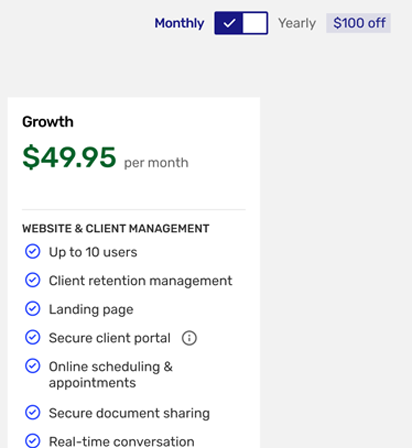Open Secure client portal info icon
This screenshot has height=448, width=412.
click(189, 338)
